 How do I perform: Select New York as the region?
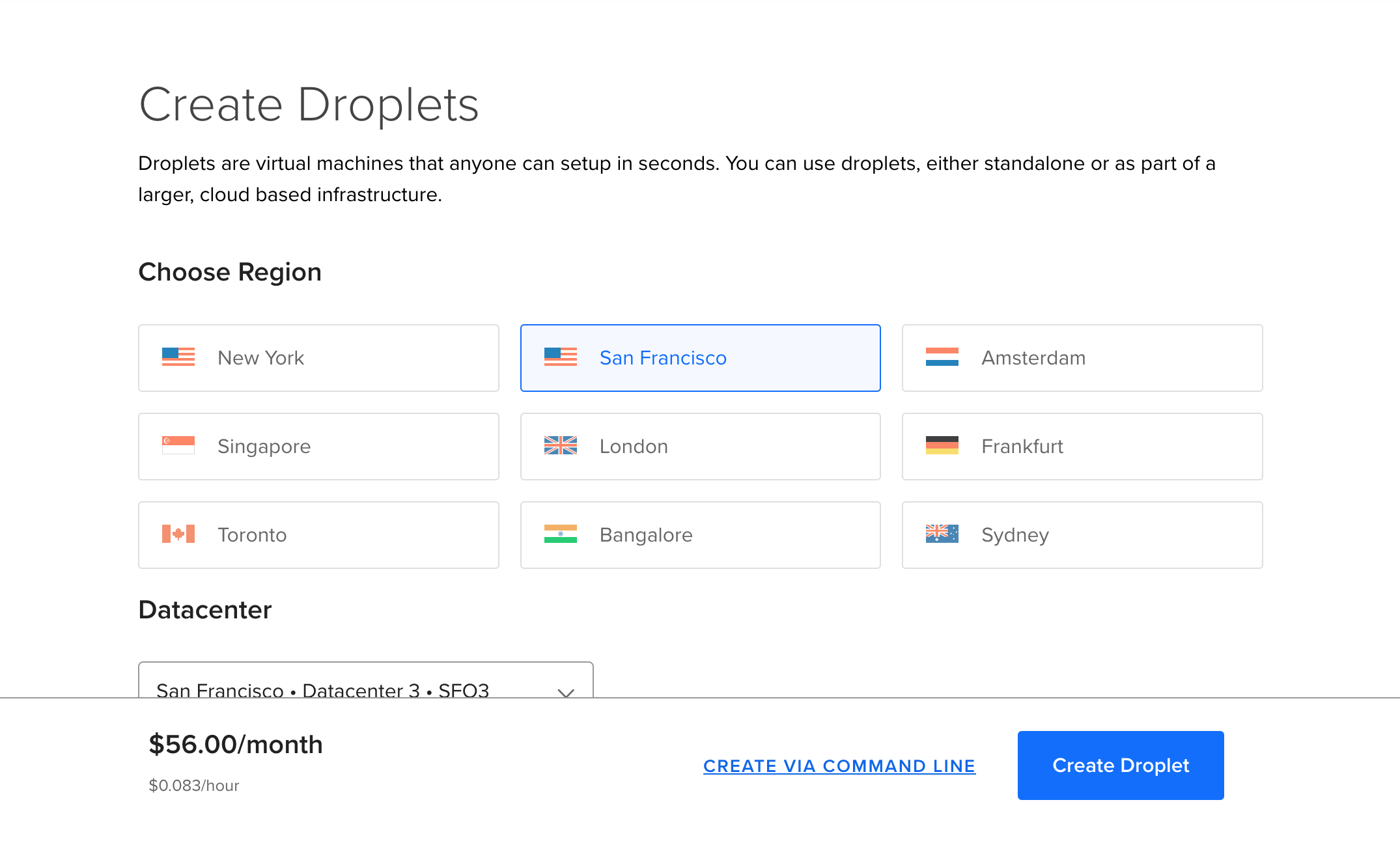[318, 358]
